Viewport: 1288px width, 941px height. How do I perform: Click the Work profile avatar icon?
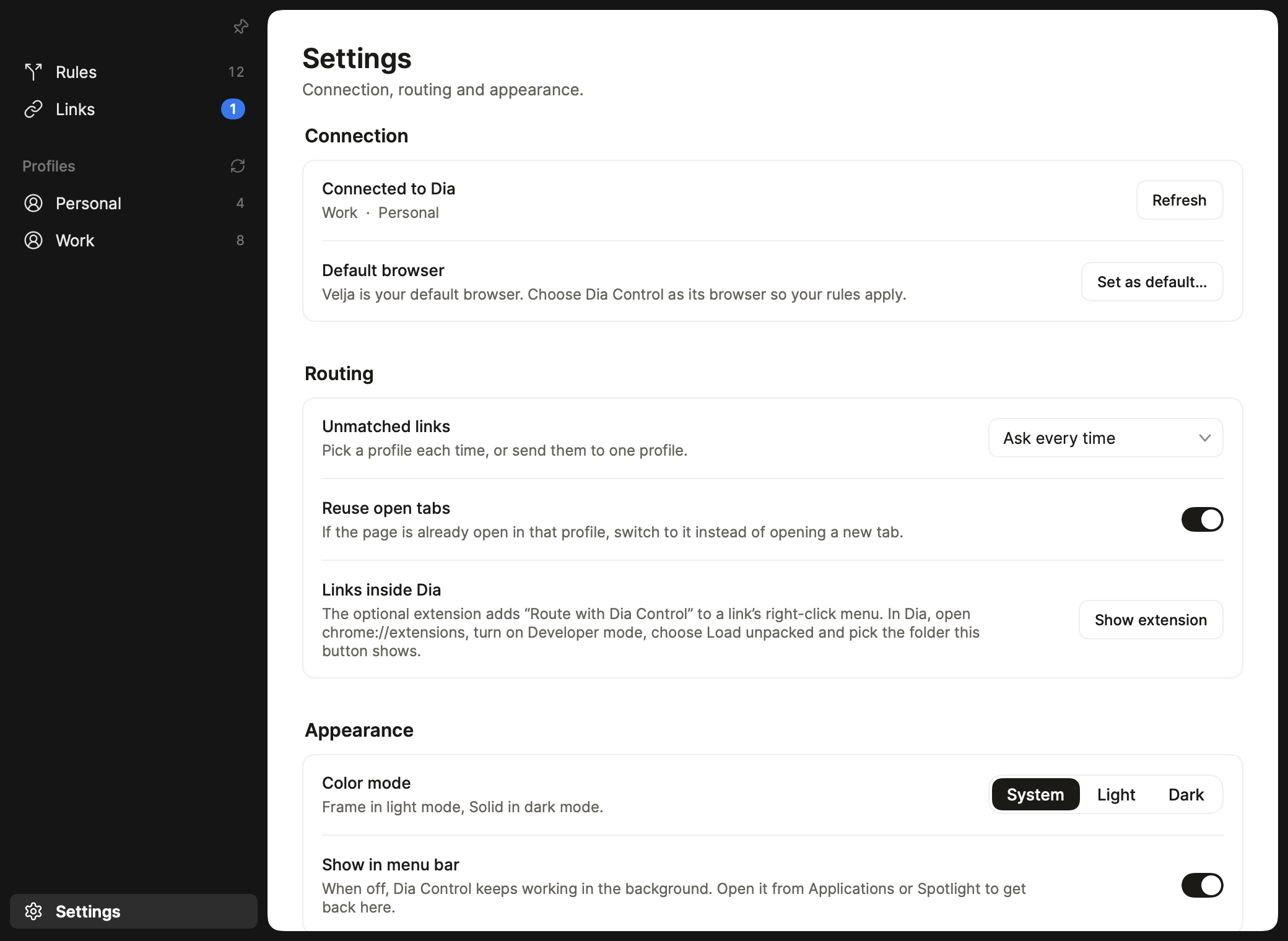(x=33, y=240)
